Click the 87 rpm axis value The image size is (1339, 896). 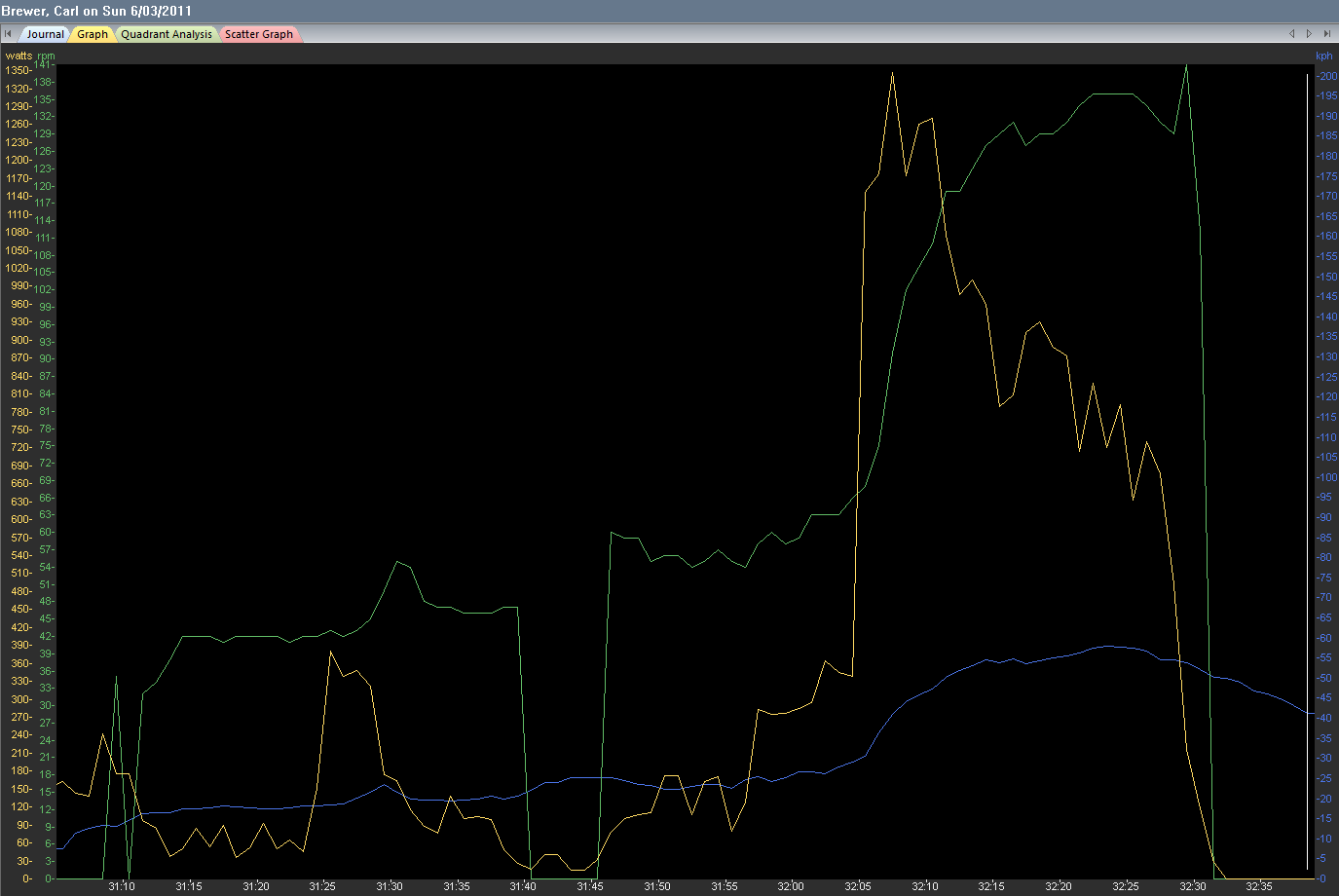click(46, 376)
